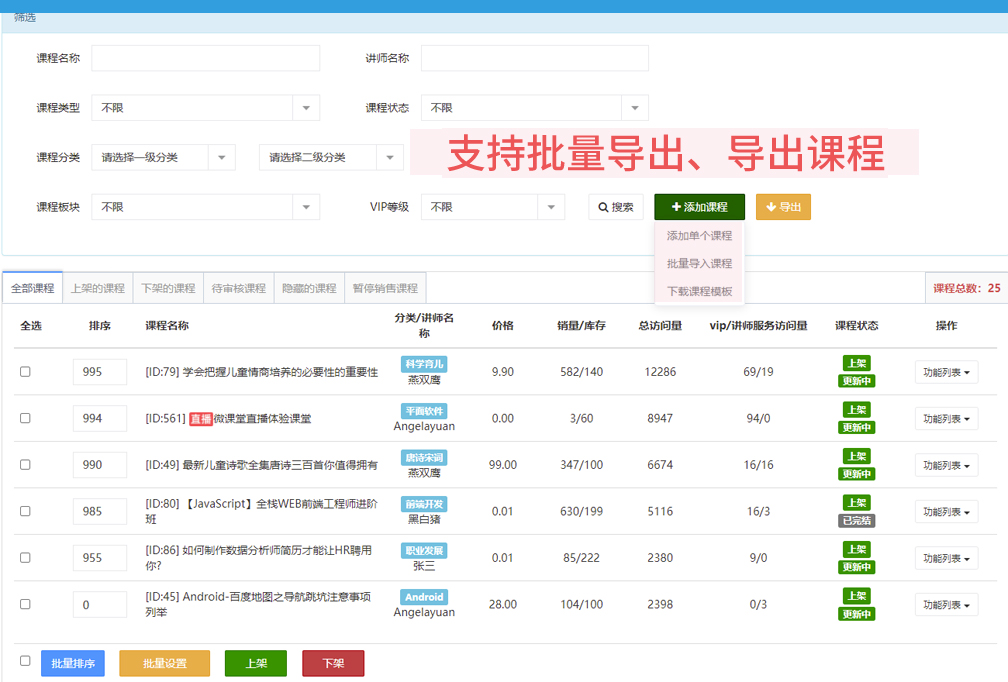Click the 全选 column header
Image resolution: width=1008 pixels, height=682 pixels.
pyautogui.click(x=31, y=325)
